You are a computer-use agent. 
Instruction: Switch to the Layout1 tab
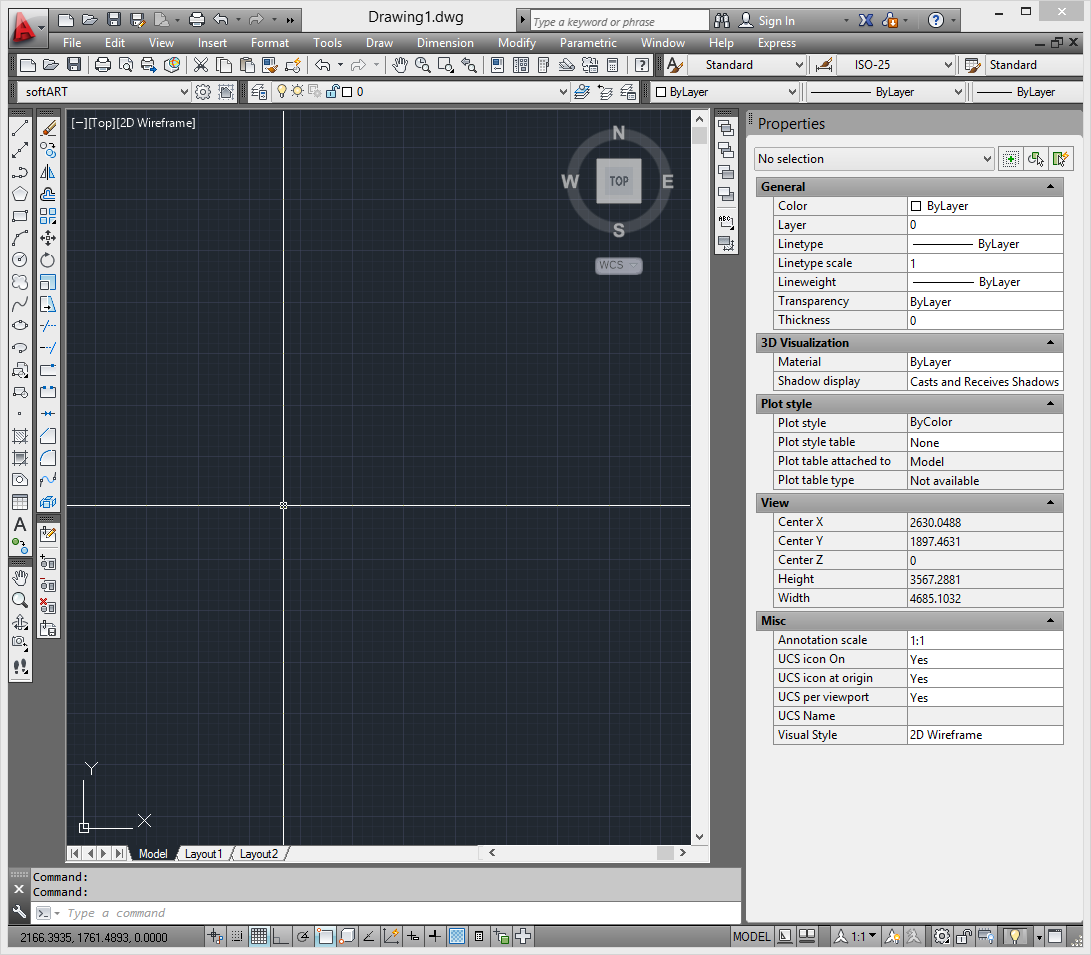203,853
